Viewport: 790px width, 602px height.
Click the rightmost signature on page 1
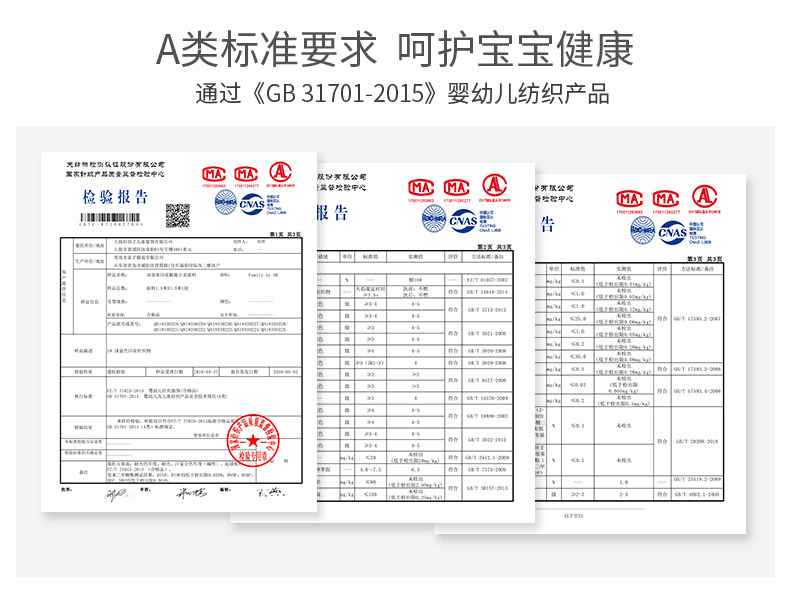(x=270, y=492)
